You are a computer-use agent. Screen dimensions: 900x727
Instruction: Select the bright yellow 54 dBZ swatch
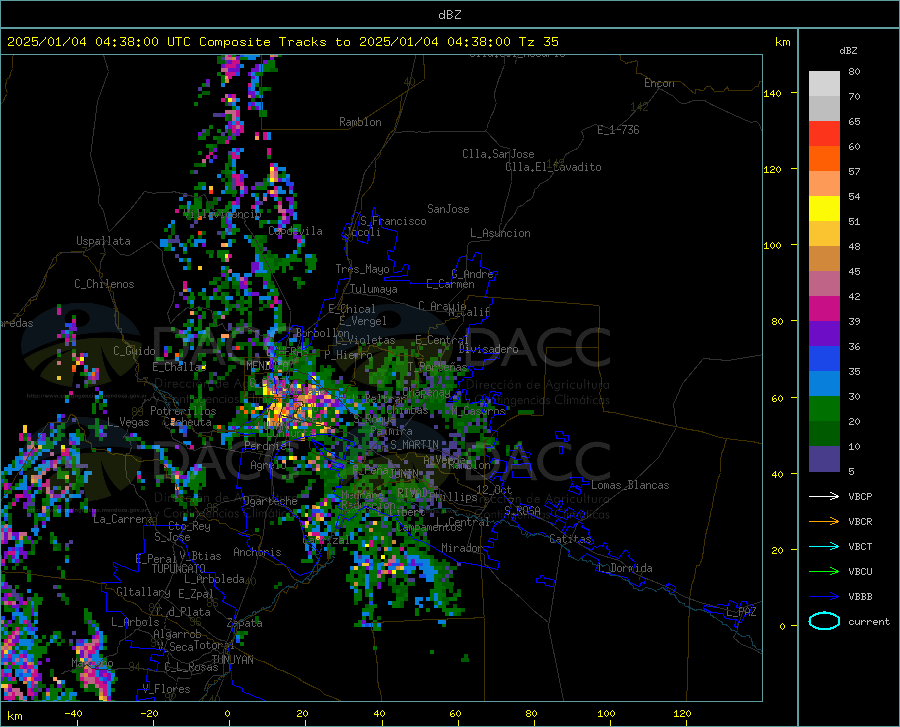click(x=824, y=209)
